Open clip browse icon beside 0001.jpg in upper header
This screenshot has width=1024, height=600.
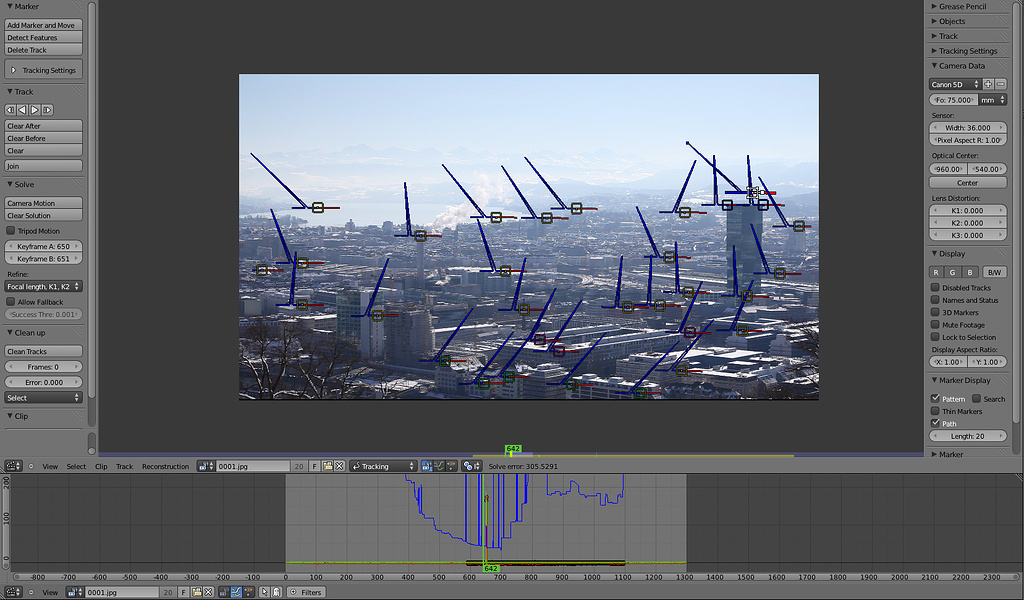(206, 466)
